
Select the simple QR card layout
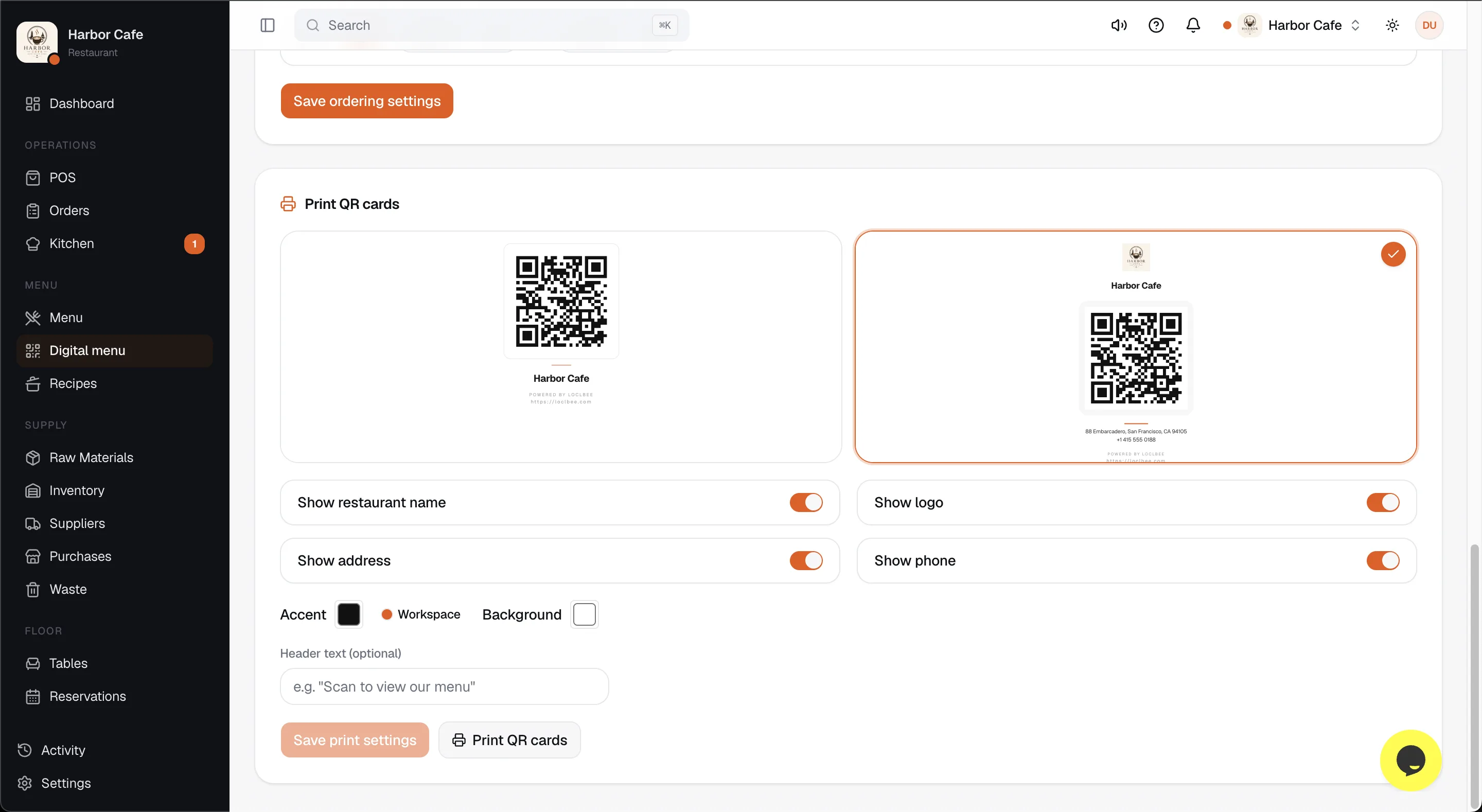click(x=561, y=347)
